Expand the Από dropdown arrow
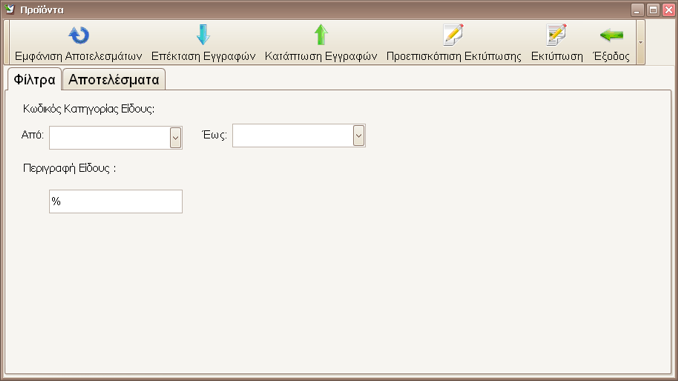This screenshot has width=678, height=381. [x=175, y=138]
